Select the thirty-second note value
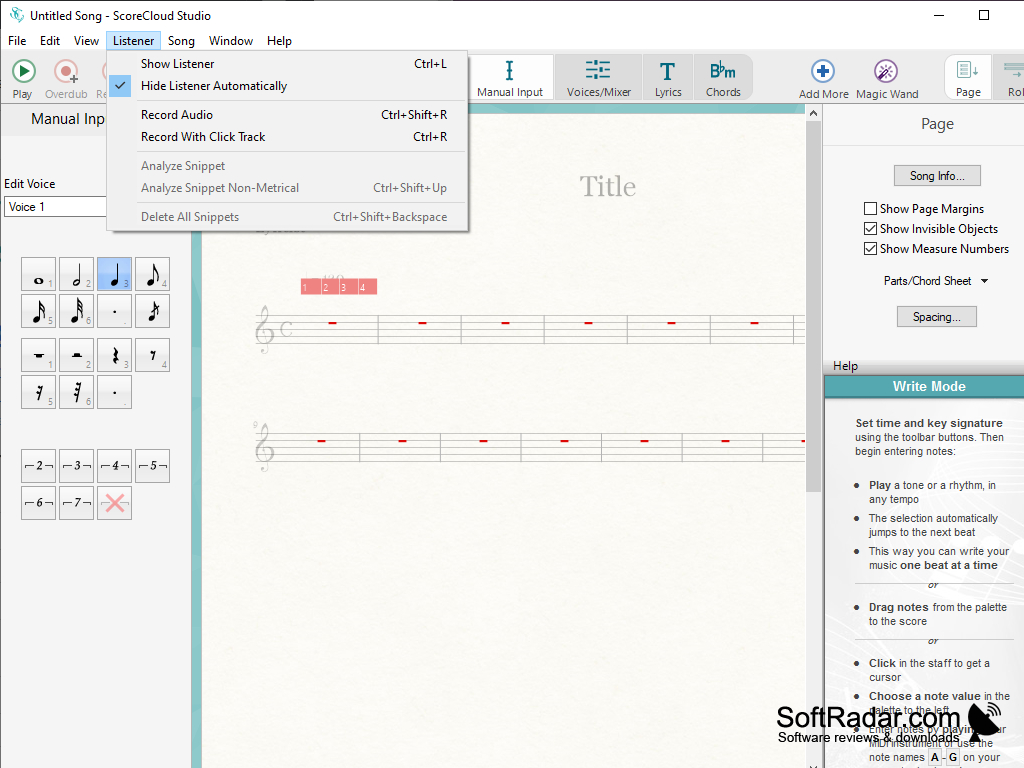Image resolution: width=1024 pixels, height=768 pixels. pos(76,311)
